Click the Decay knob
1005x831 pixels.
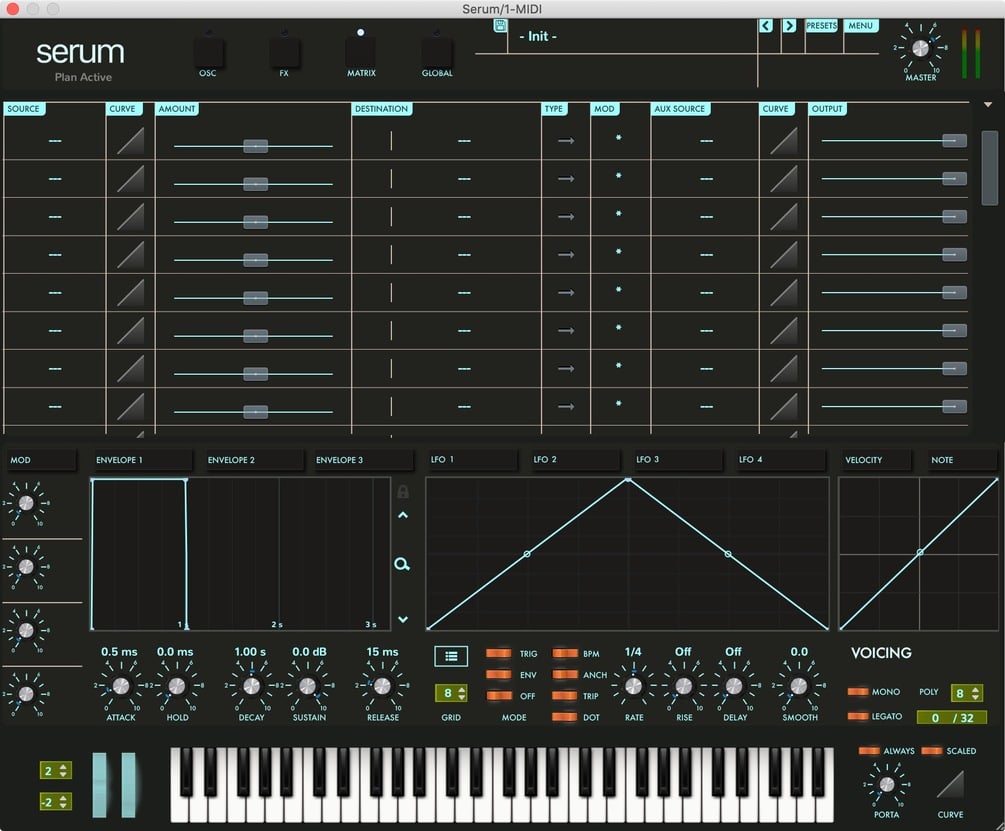tap(251, 686)
